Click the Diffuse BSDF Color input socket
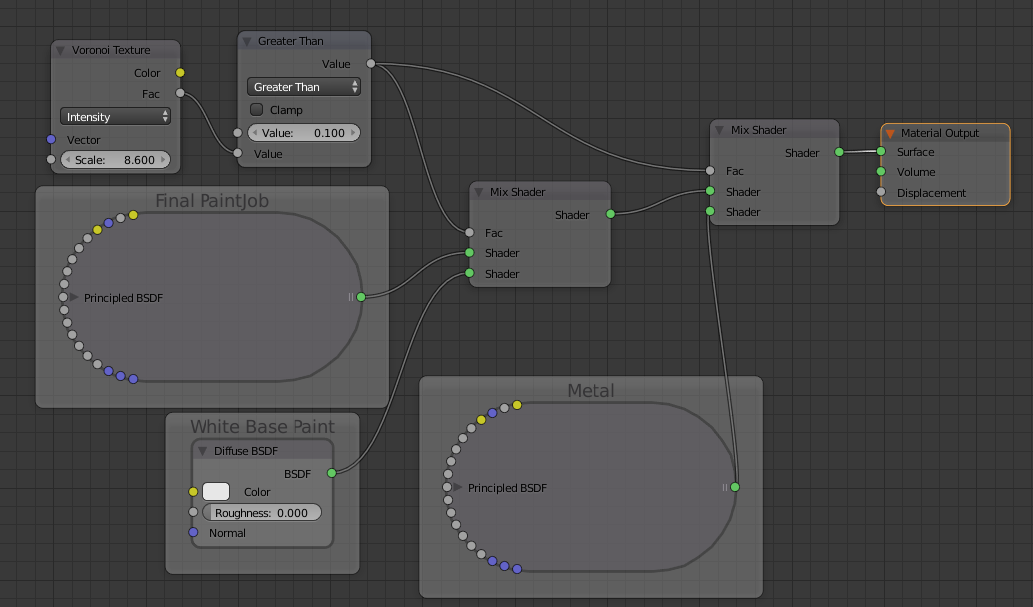1033x607 pixels. pyautogui.click(x=193, y=492)
